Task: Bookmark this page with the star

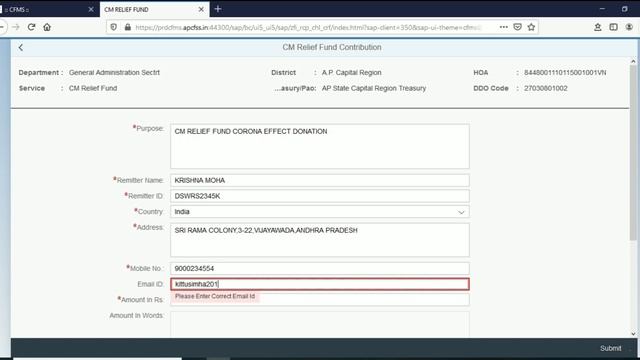Action: (531, 27)
